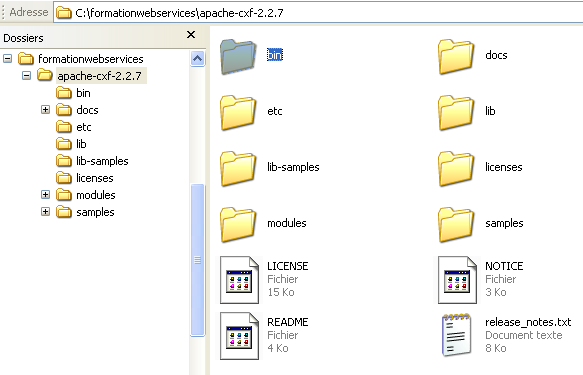Click the lib-samples folder icon in tree
The width and height of the screenshot is (583, 375).
(x=64, y=161)
